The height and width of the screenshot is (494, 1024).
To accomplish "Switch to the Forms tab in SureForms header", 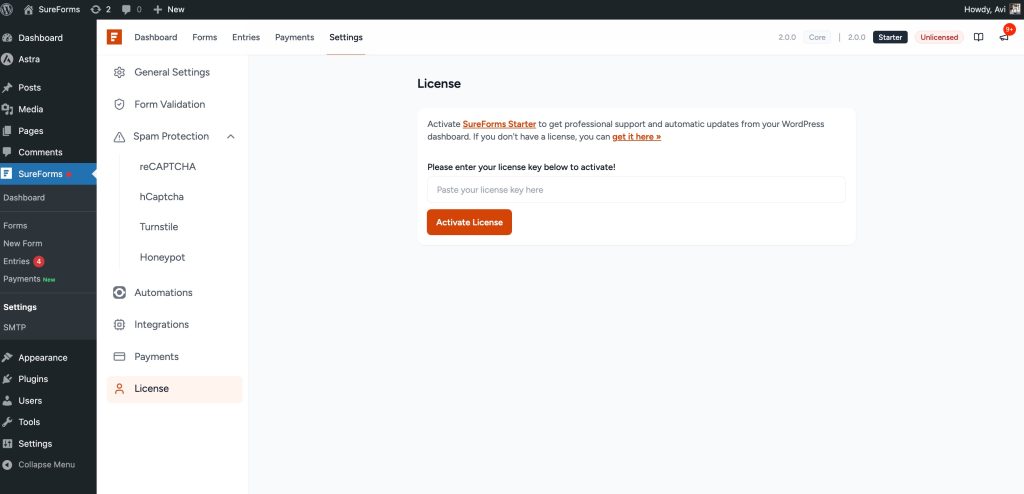I will click(205, 37).
